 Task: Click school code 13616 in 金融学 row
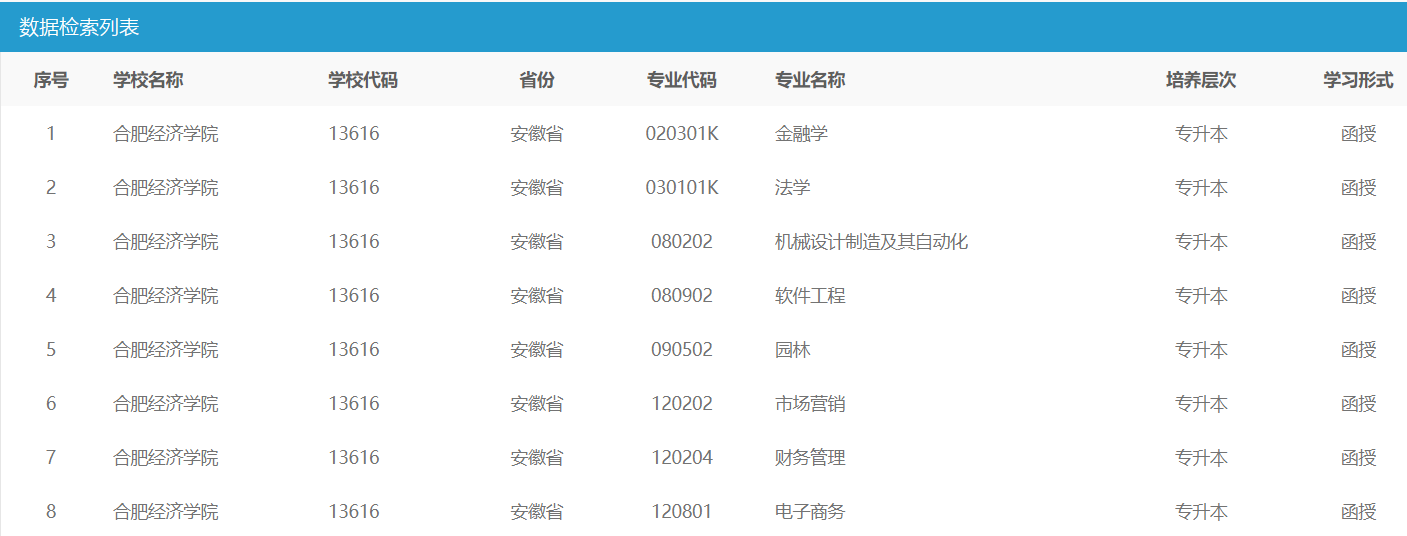pyautogui.click(x=354, y=133)
